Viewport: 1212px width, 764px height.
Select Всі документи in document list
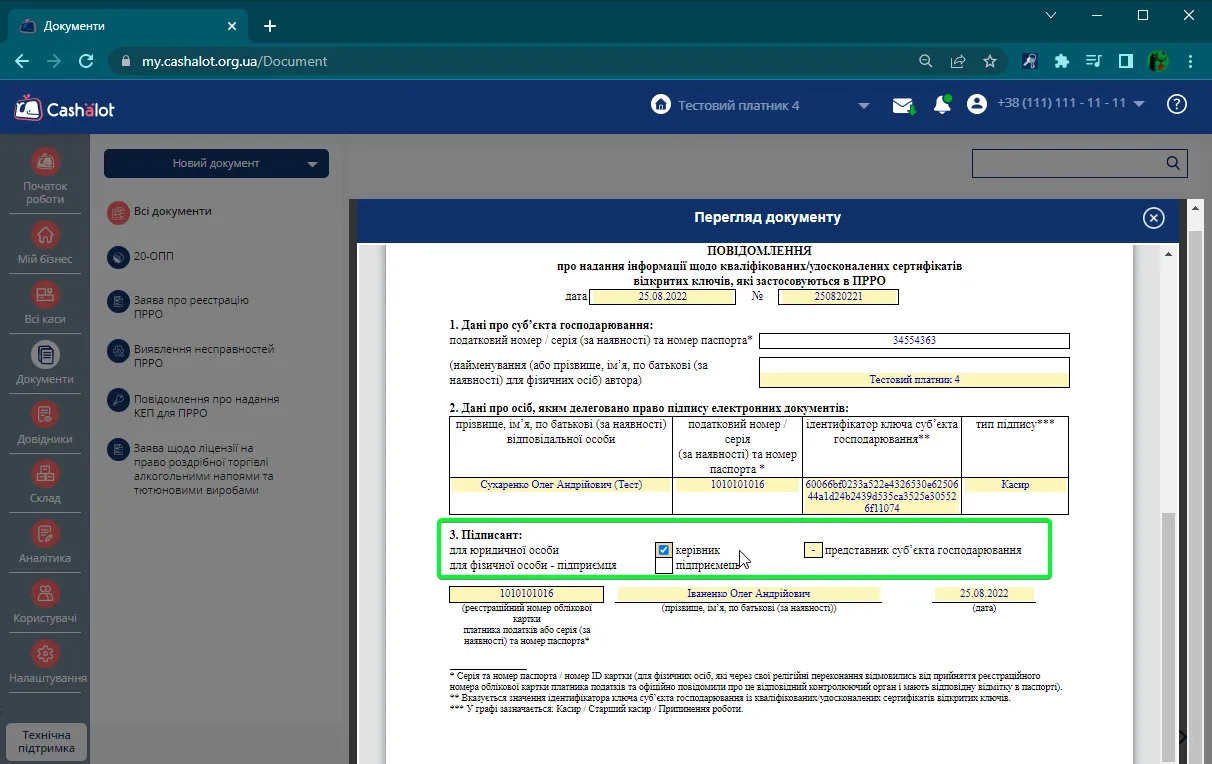(x=160, y=212)
